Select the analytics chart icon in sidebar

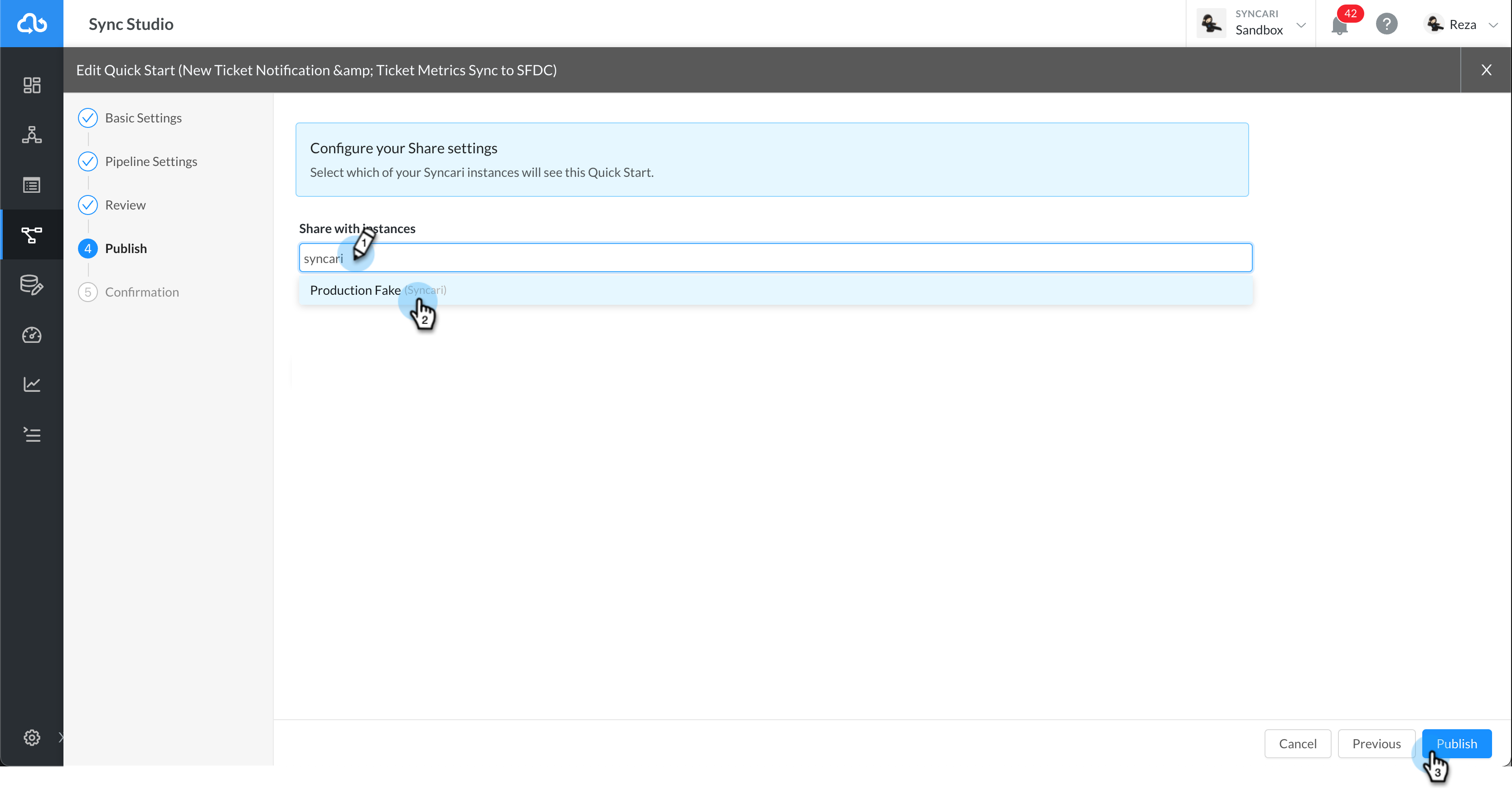point(32,385)
